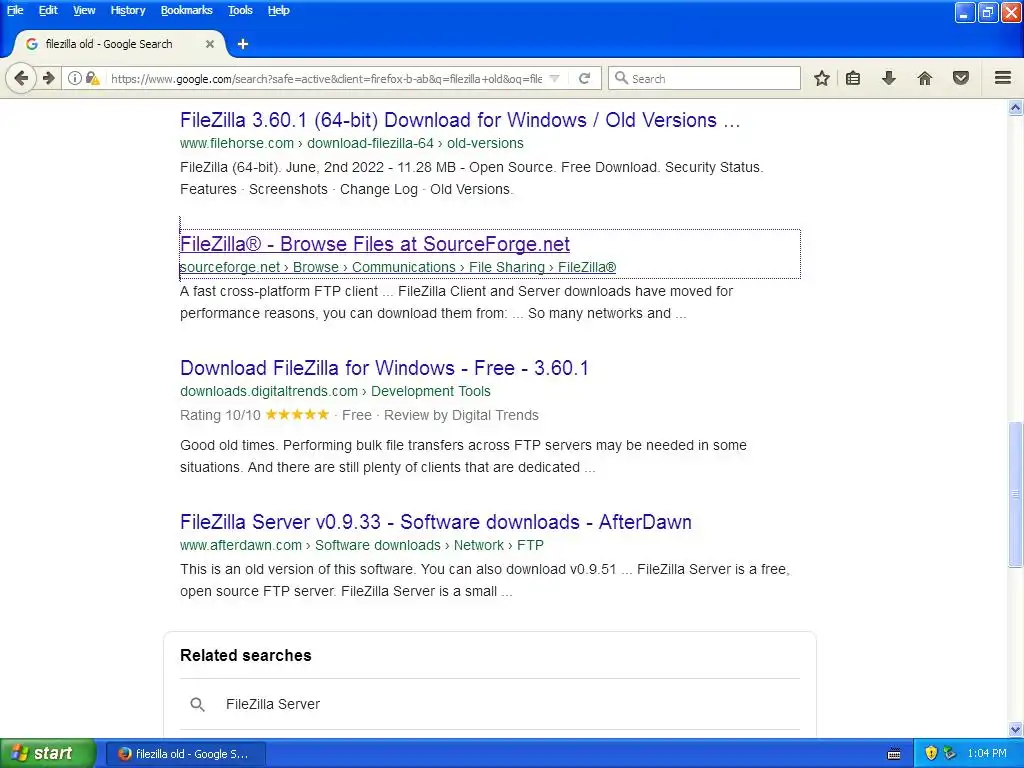Click the 1:04 PM clock
This screenshot has height=768, width=1024.
(987, 754)
